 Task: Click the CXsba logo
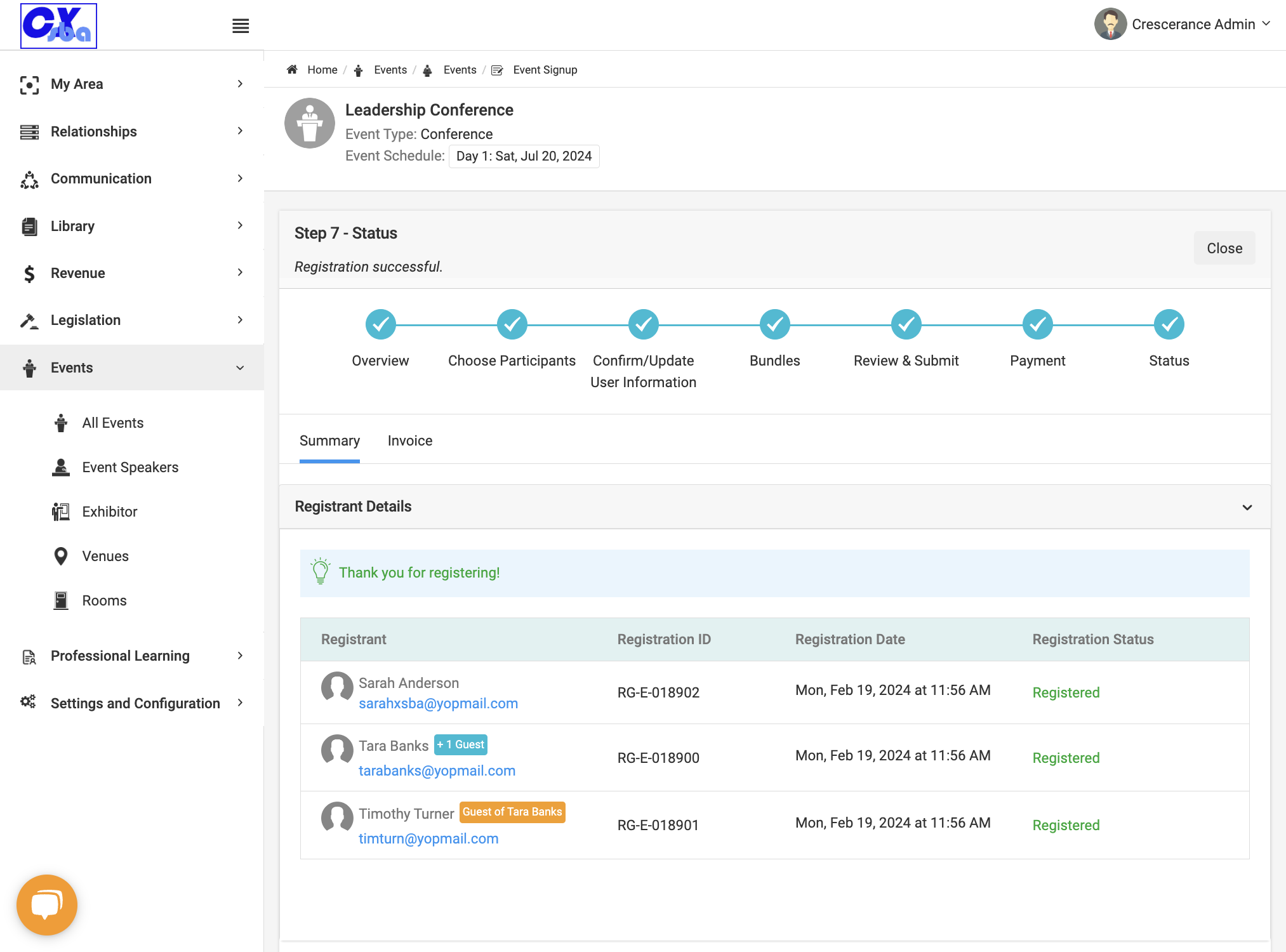[x=58, y=25]
